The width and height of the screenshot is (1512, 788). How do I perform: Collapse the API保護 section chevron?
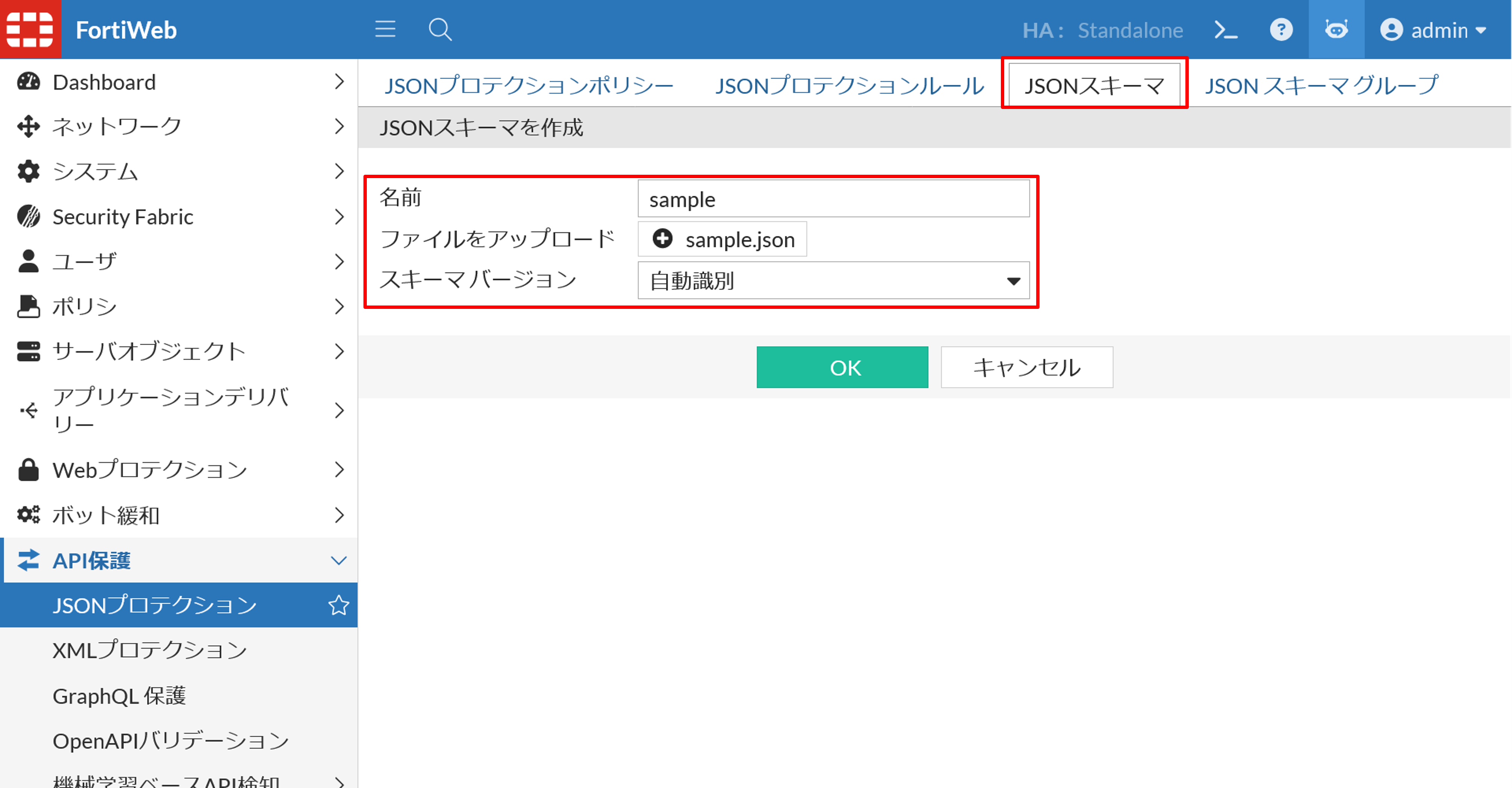pyautogui.click(x=339, y=560)
